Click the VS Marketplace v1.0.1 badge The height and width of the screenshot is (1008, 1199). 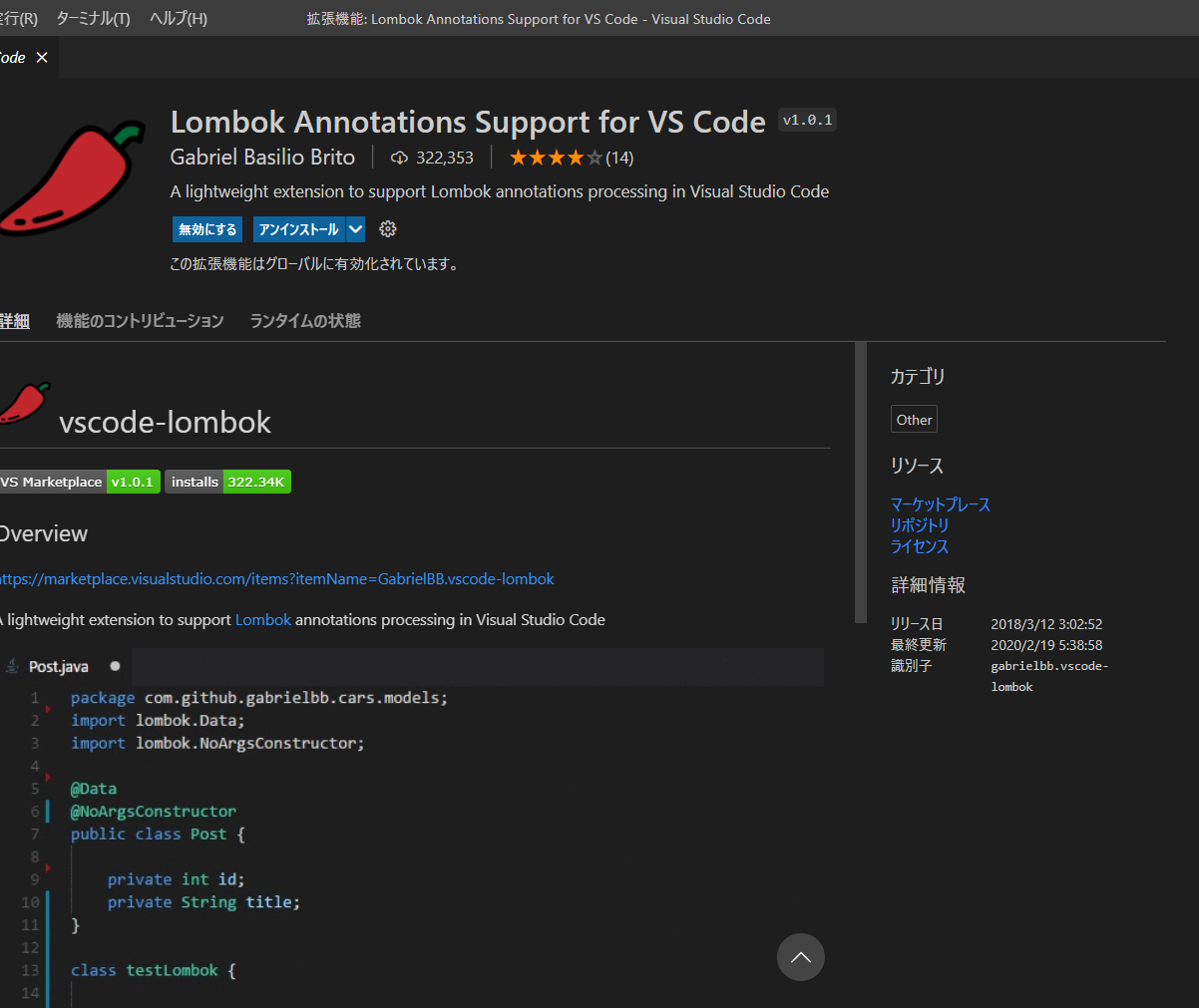[x=80, y=483]
